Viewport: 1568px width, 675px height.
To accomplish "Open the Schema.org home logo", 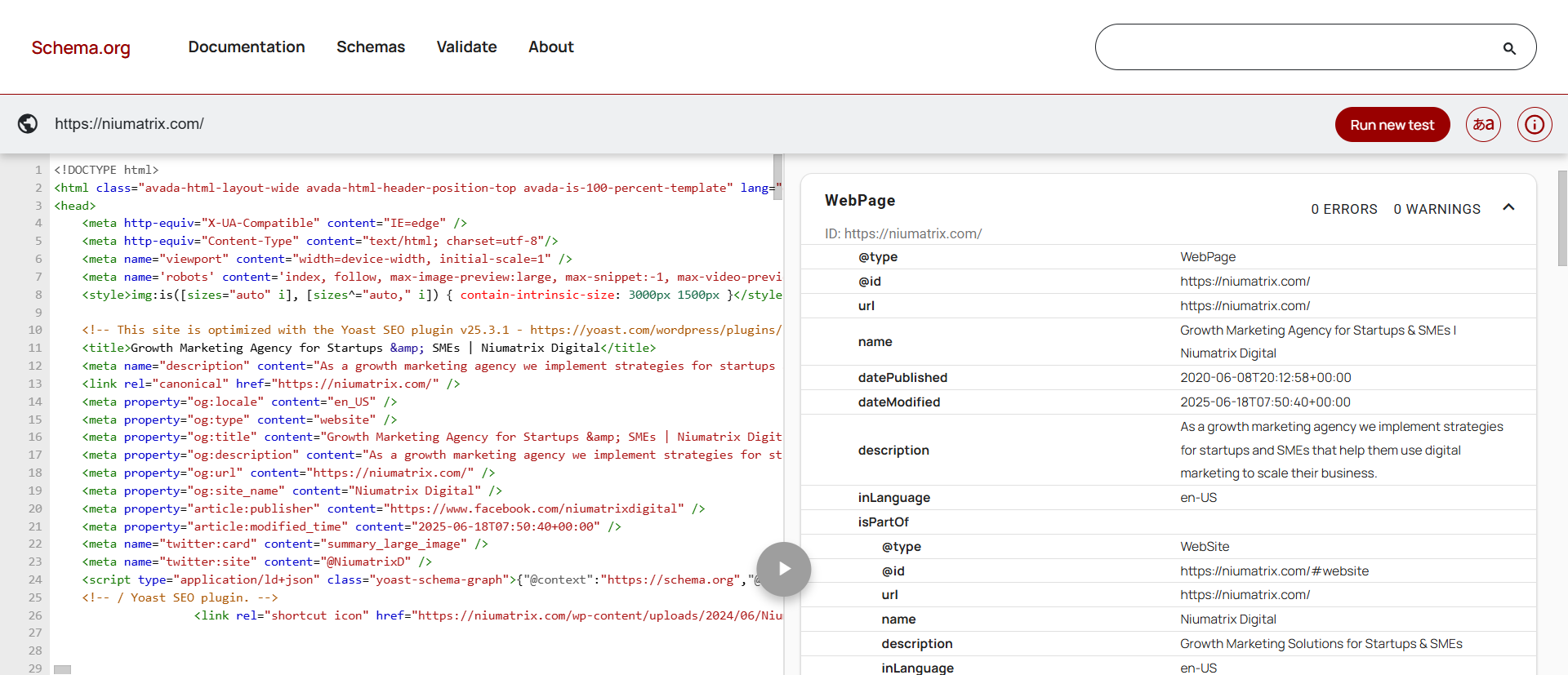I will click(81, 47).
